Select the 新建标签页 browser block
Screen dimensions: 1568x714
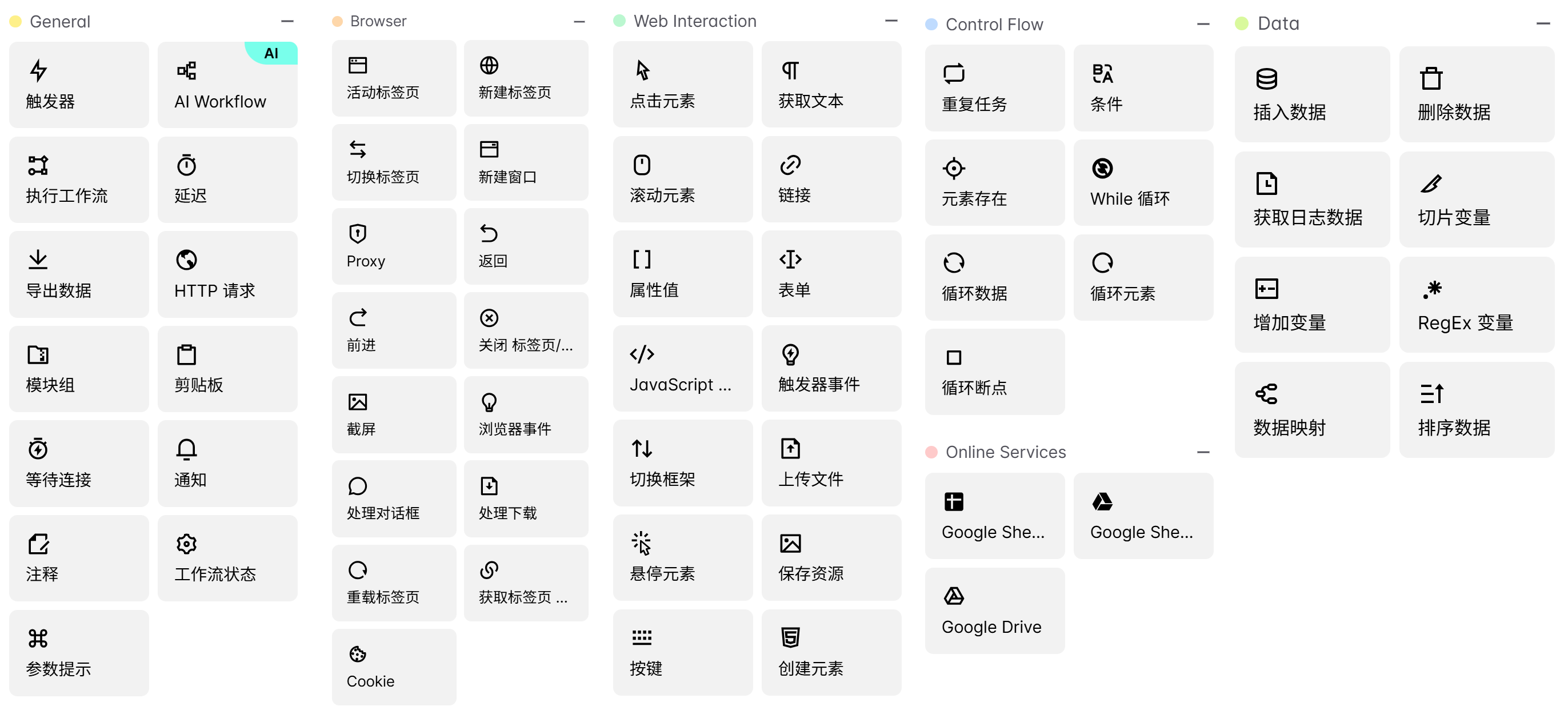pos(526,78)
